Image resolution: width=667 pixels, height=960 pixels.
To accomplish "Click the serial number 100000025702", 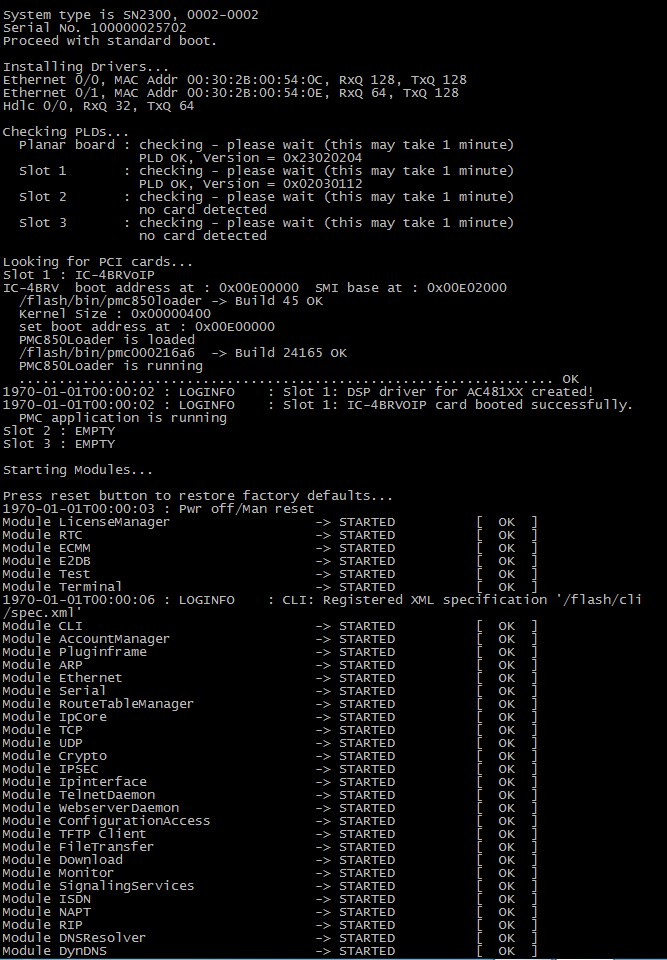I will pyautogui.click(x=138, y=28).
